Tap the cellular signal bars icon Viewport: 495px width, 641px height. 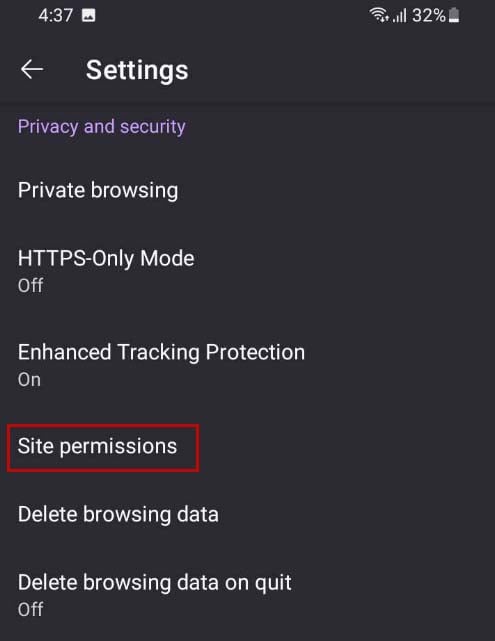400,16
